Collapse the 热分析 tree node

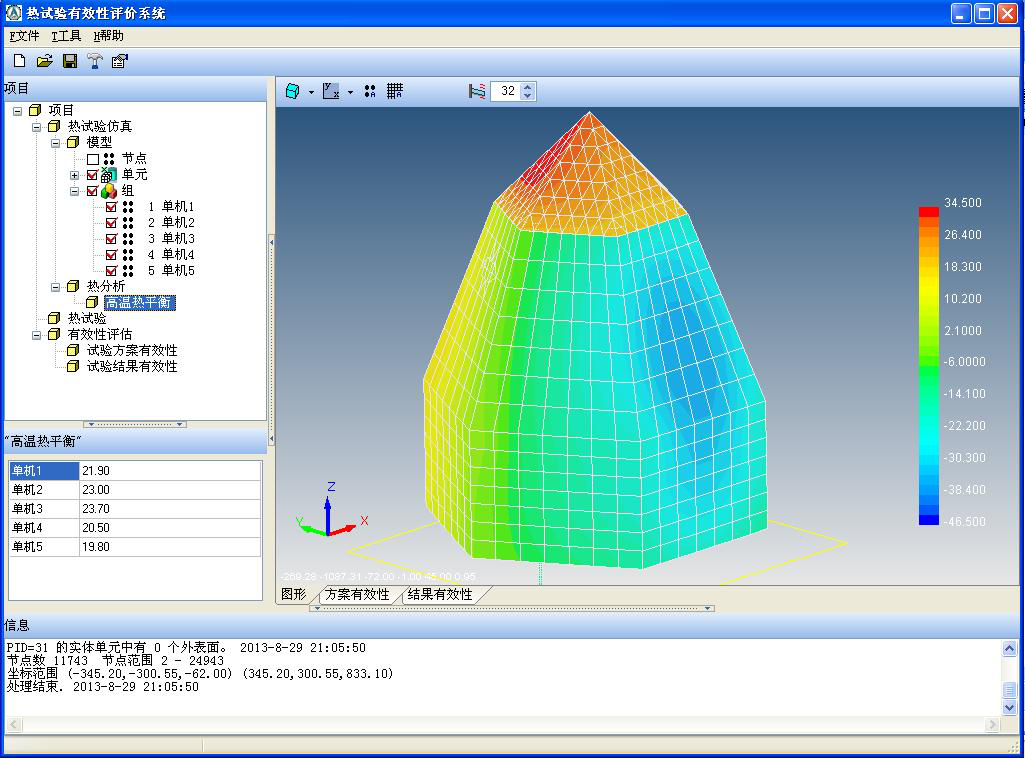pyautogui.click(x=56, y=287)
